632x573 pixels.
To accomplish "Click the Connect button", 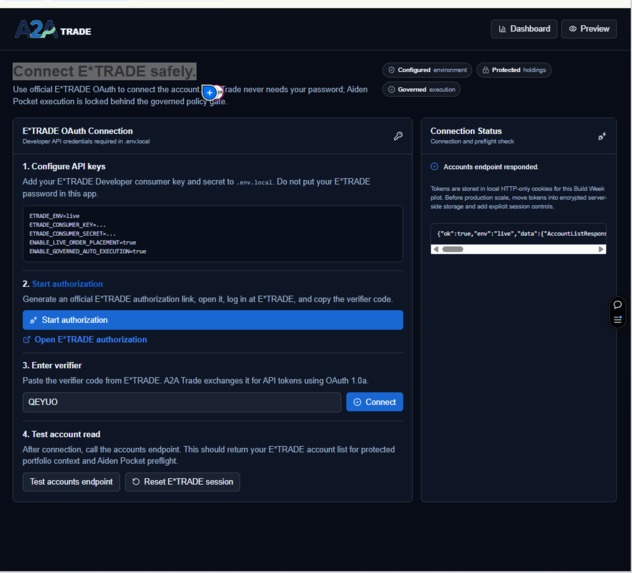I will pos(374,402).
